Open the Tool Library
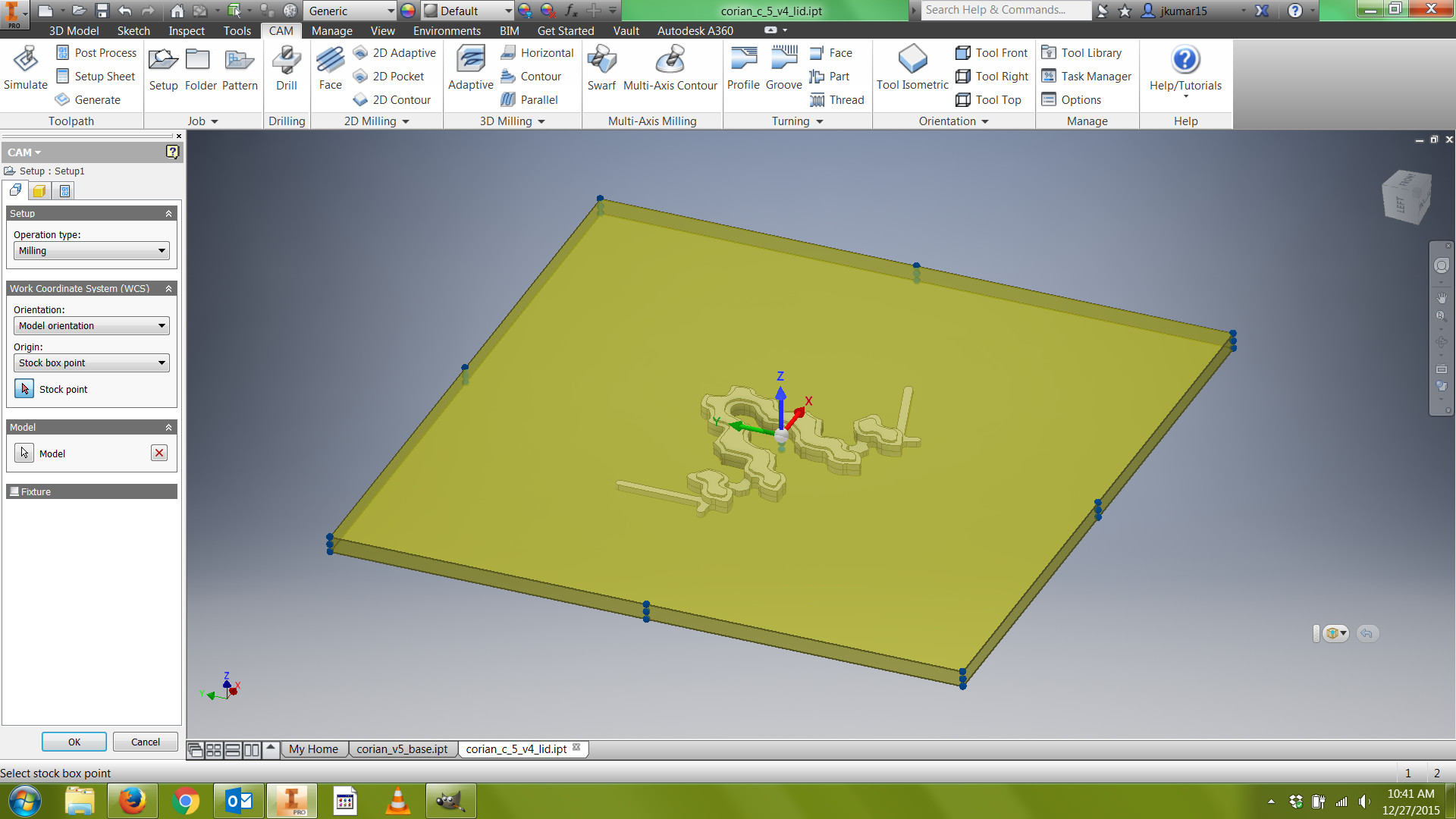Viewport: 1456px width, 819px height. point(1081,53)
